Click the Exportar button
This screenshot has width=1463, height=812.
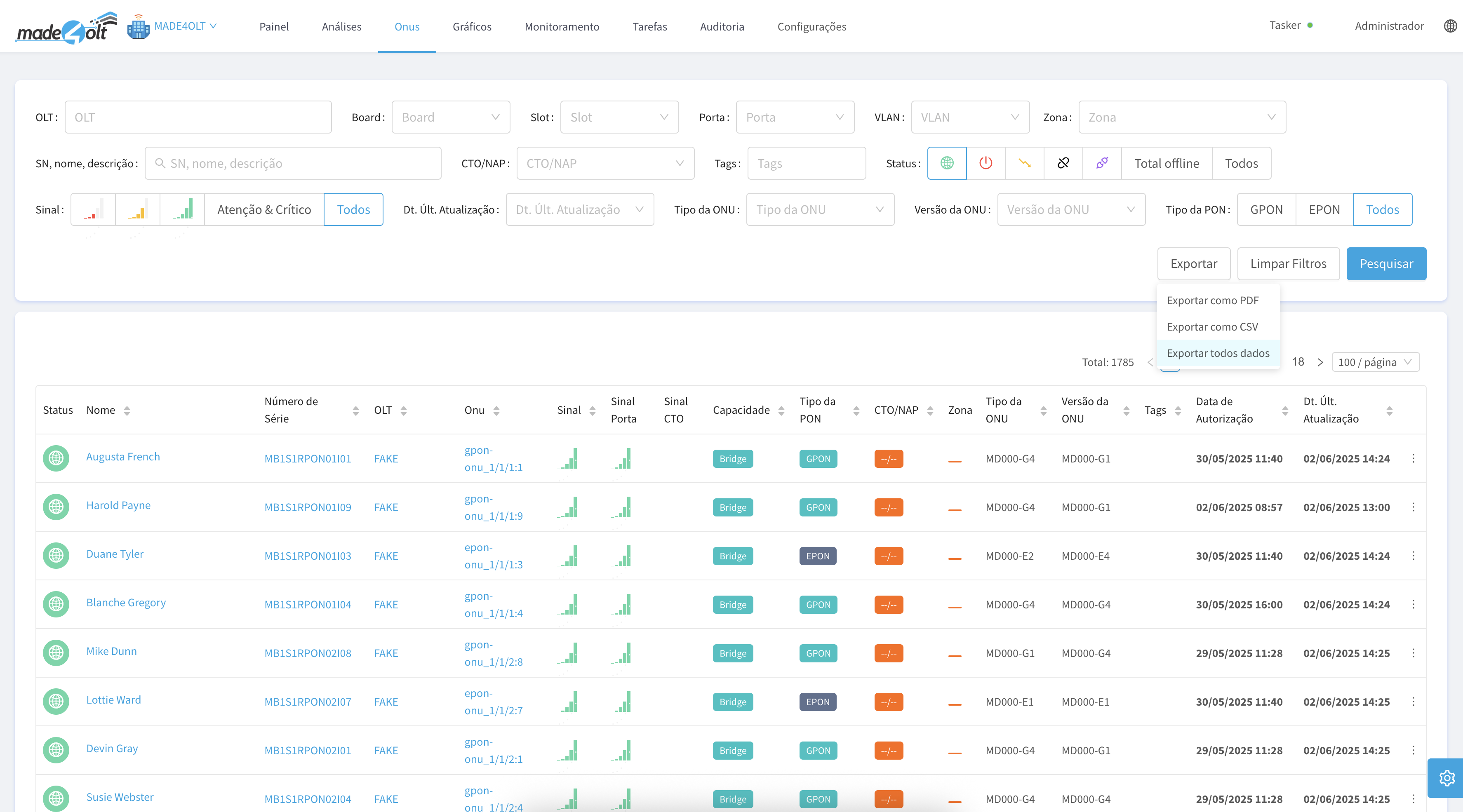(x=1194, y=263)
